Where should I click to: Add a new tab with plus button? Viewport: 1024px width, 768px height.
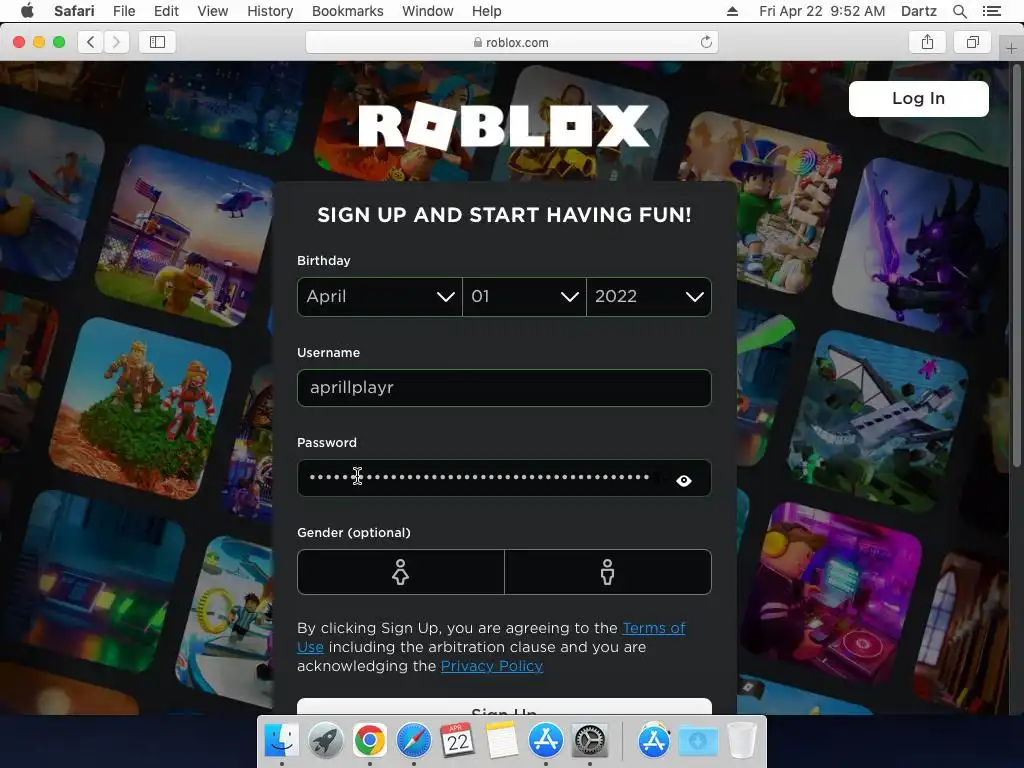pos(1011,49)
